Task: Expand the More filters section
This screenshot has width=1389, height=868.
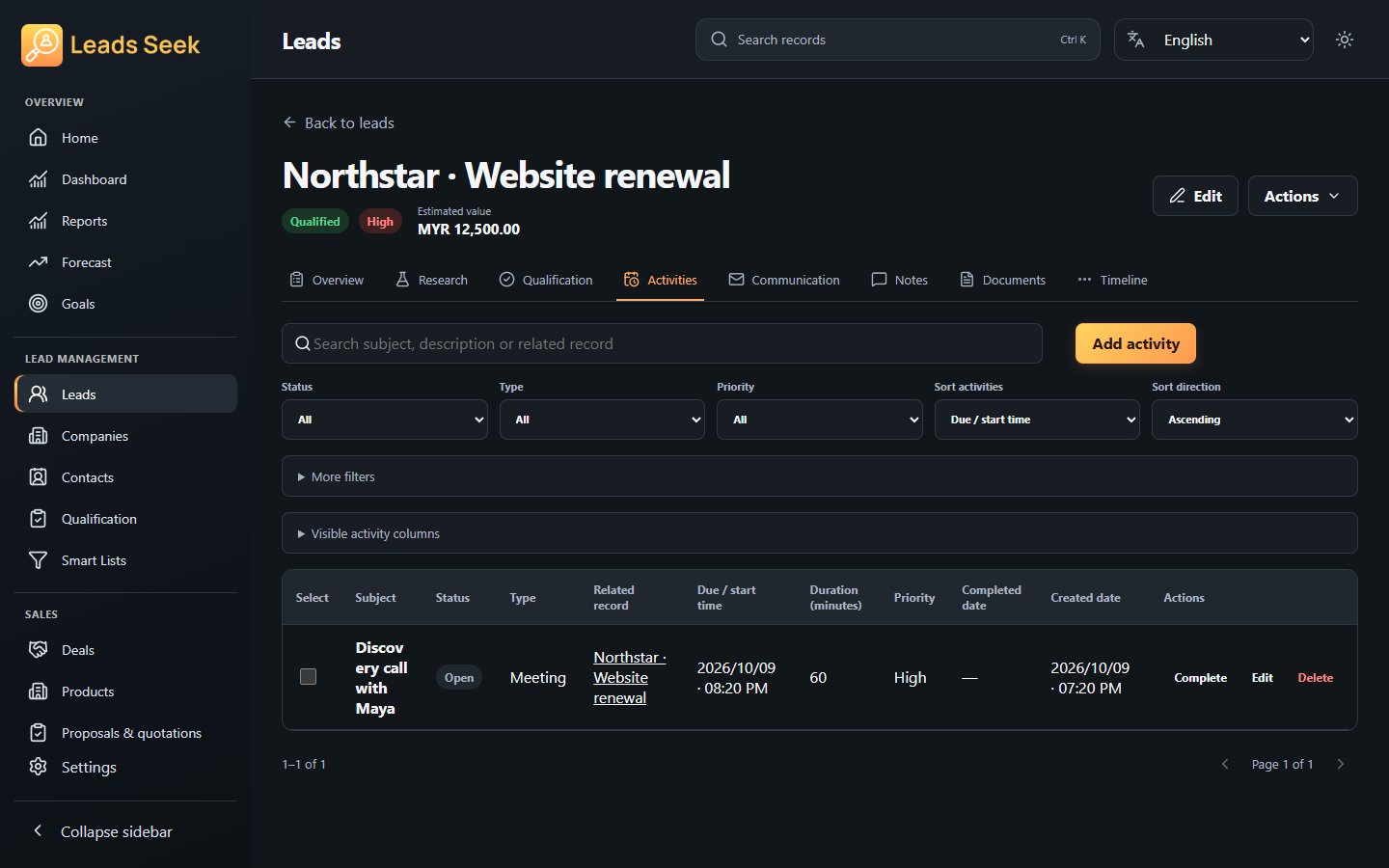Action: pos(820,476)
